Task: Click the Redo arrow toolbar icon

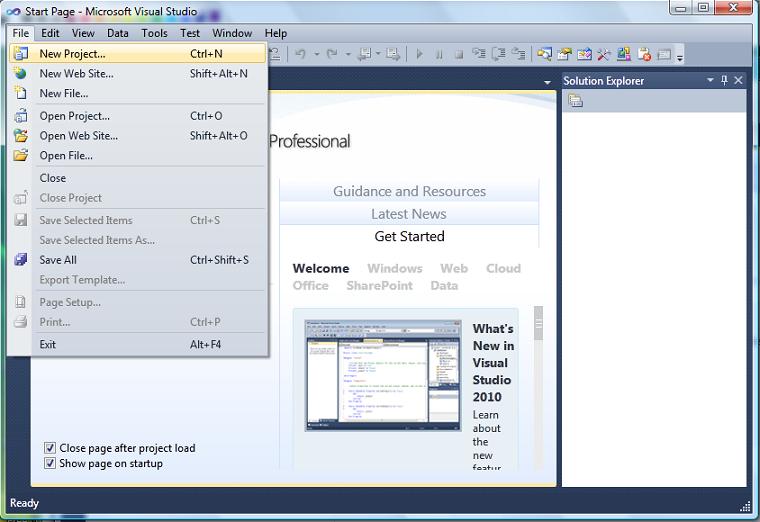Action: point(332,54)
